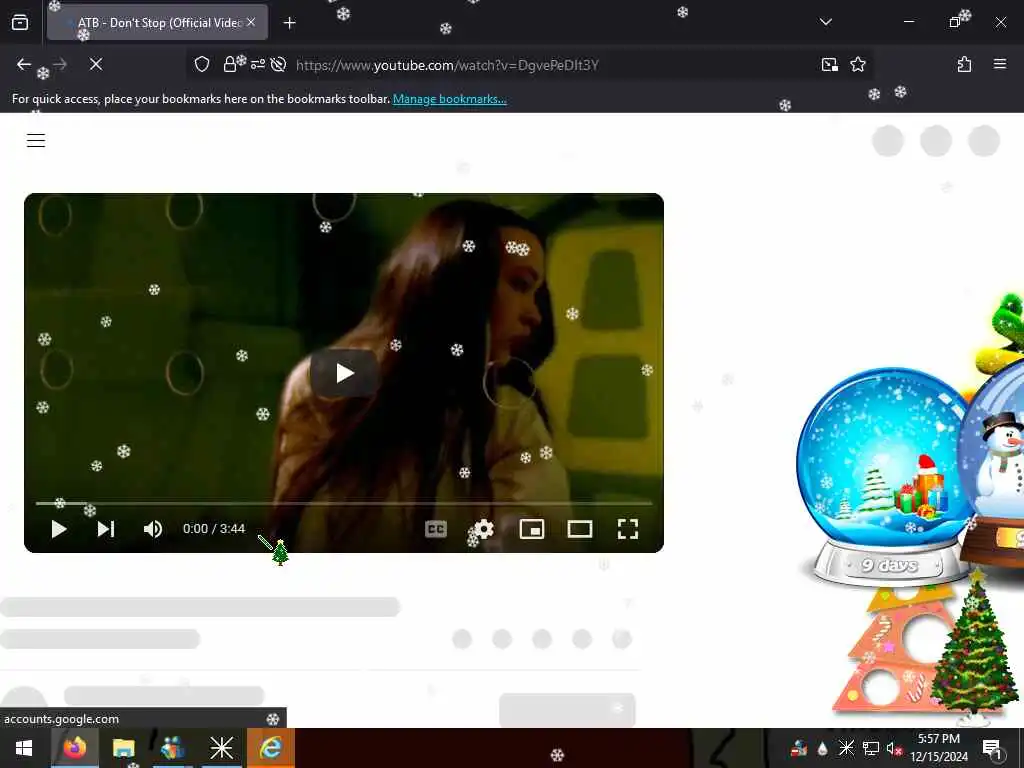Open the muted speaker tray icon

[894, 748]
